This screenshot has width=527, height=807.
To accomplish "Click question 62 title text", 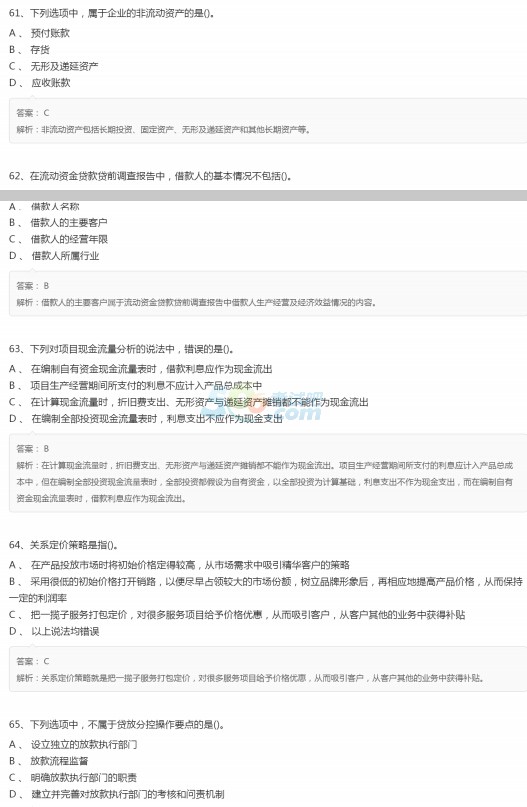I will click(151, 176).
